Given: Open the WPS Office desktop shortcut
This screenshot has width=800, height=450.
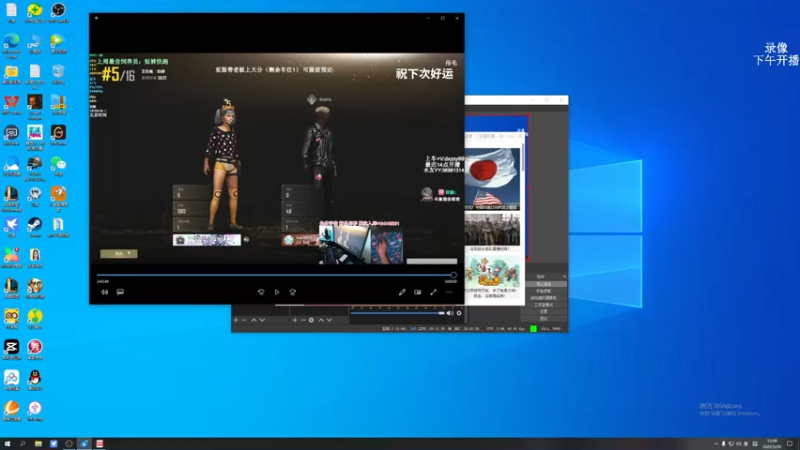Looking at the screenshot, I should coord(11,104).
